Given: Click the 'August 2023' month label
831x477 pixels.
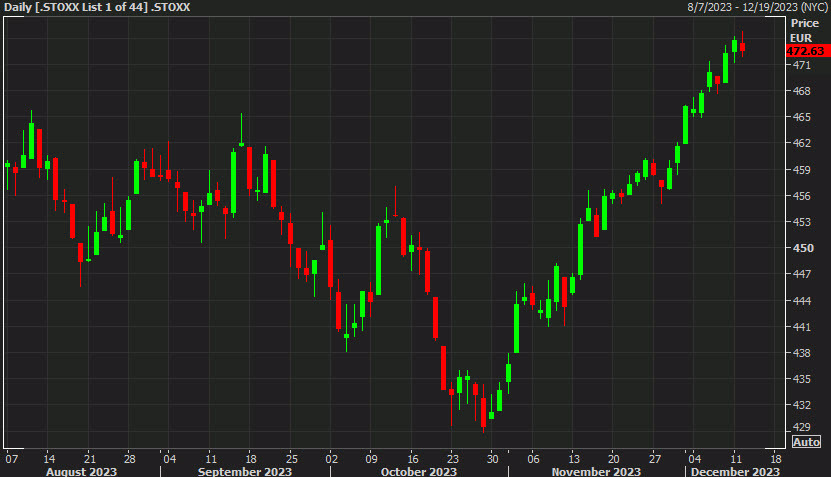Looking at the screenshot, I should click(x=81, y=471).
